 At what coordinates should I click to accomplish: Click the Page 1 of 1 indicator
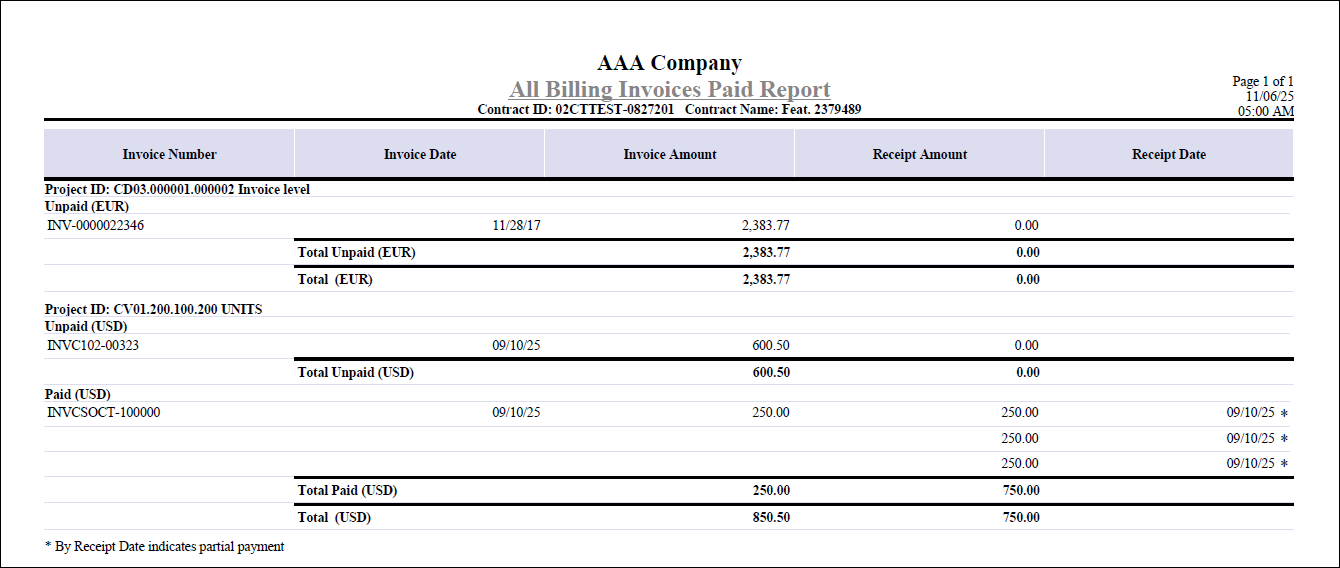pos(1262,81)
